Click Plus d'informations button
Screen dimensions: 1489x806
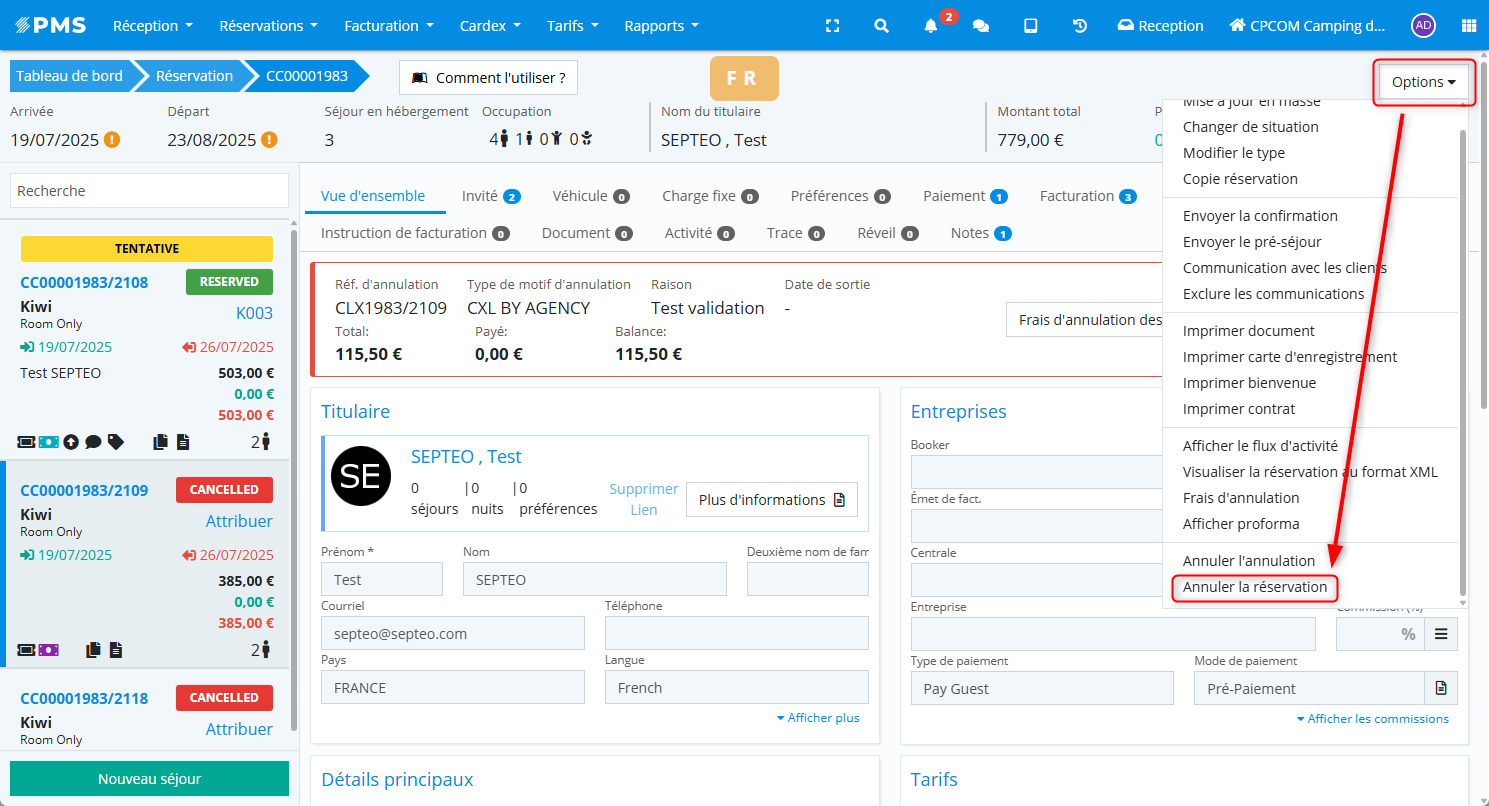[x=771, y=500]
